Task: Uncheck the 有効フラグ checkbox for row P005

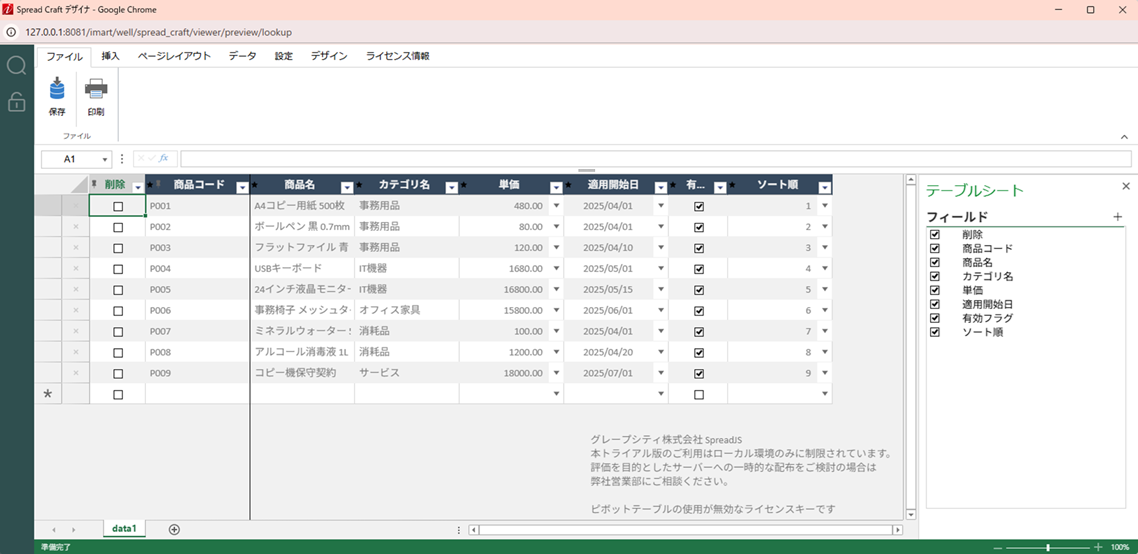Action: point(698,290)
